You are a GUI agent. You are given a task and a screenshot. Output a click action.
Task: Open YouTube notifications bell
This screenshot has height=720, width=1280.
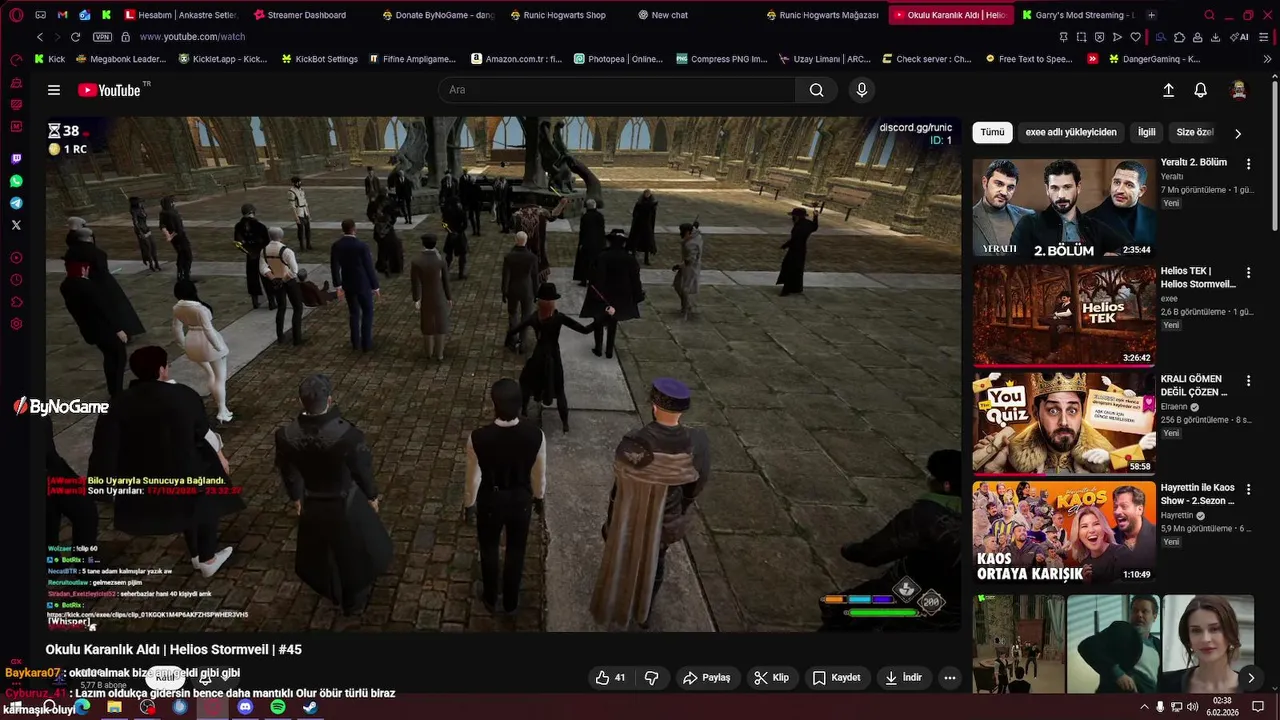click(1201, 90)
